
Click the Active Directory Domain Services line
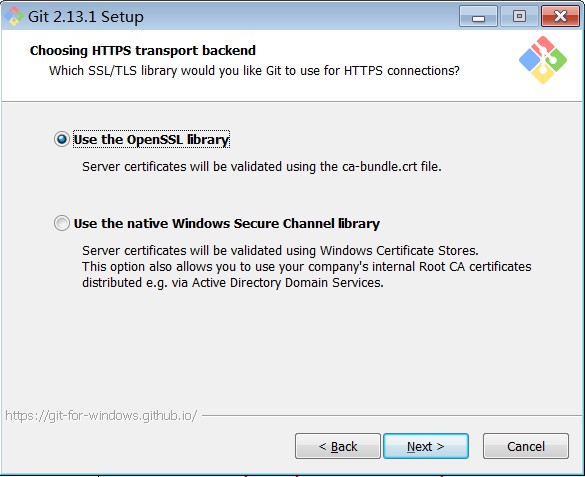click(233, 283)
